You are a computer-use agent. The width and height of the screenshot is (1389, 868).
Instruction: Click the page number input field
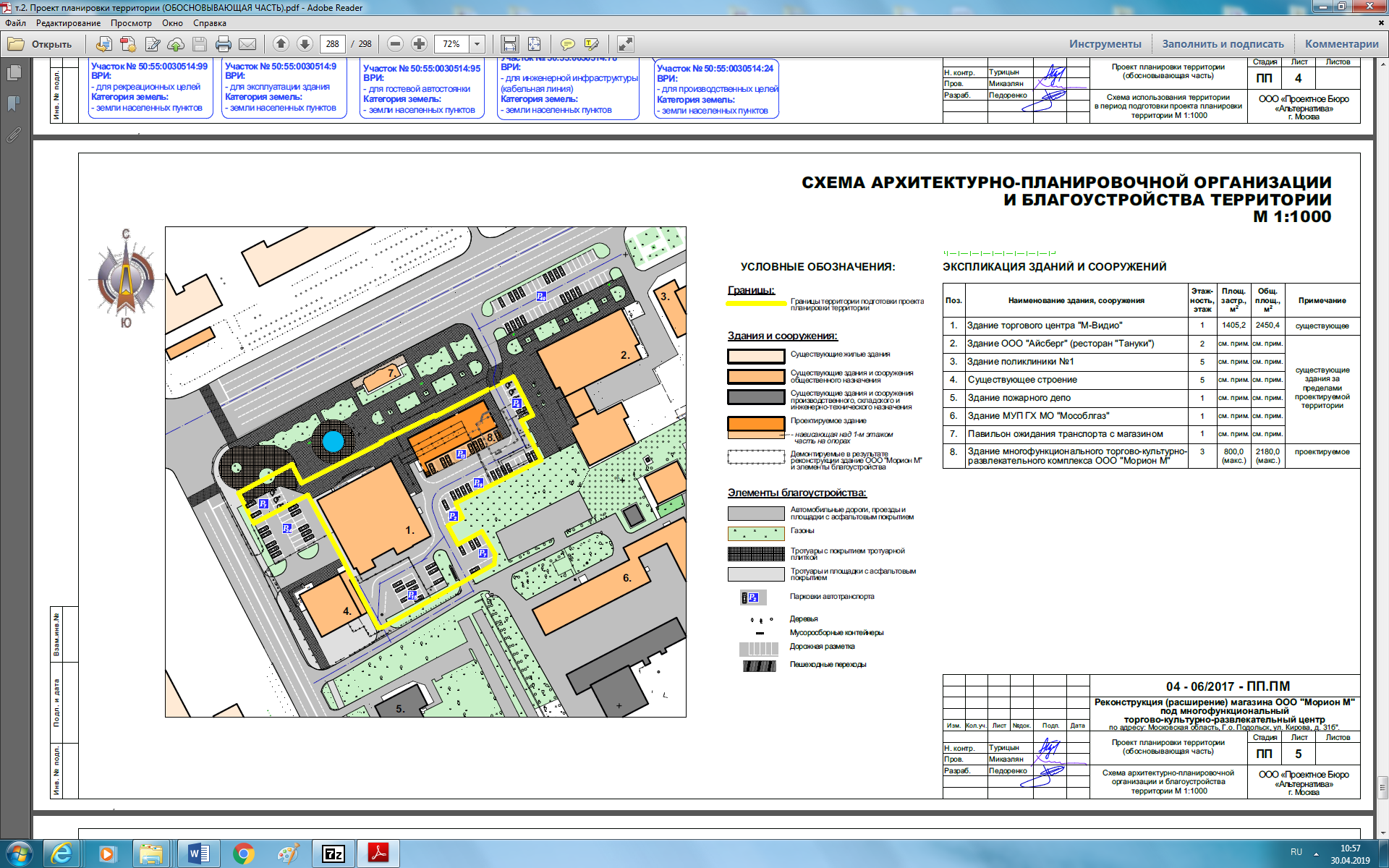(x=333, y=44)
